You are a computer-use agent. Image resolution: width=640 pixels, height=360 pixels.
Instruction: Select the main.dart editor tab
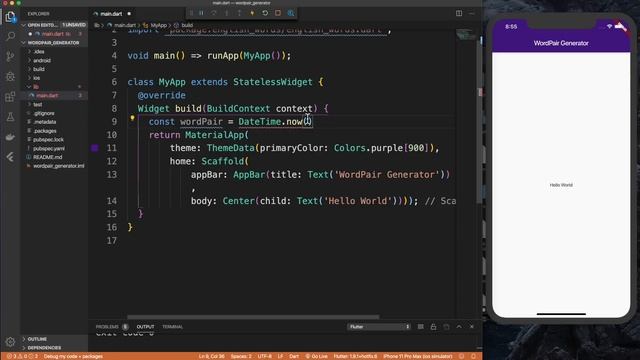(111, 14)
